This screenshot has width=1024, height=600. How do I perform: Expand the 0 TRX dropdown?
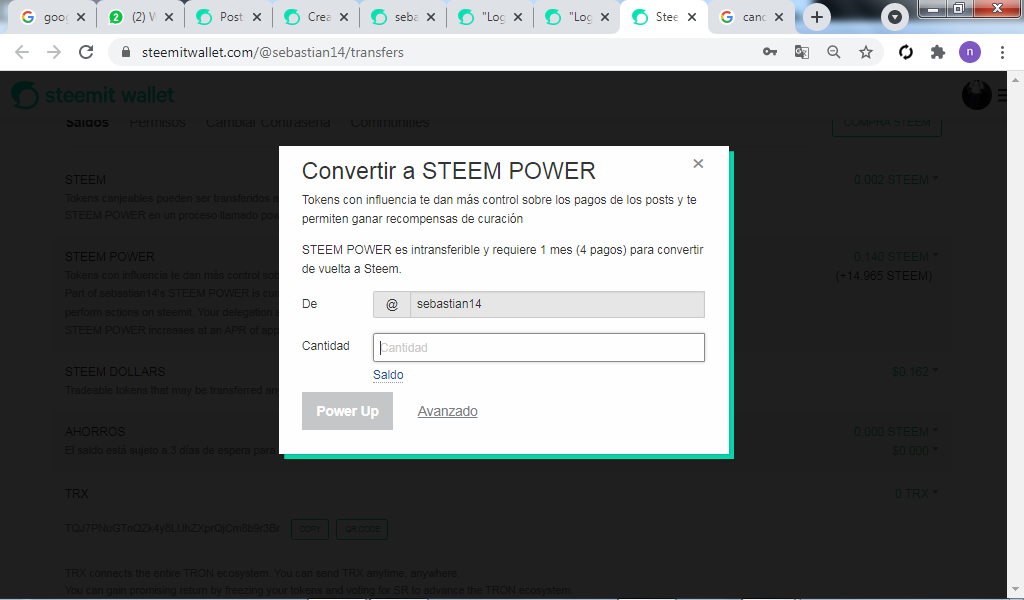coord(916,494)
